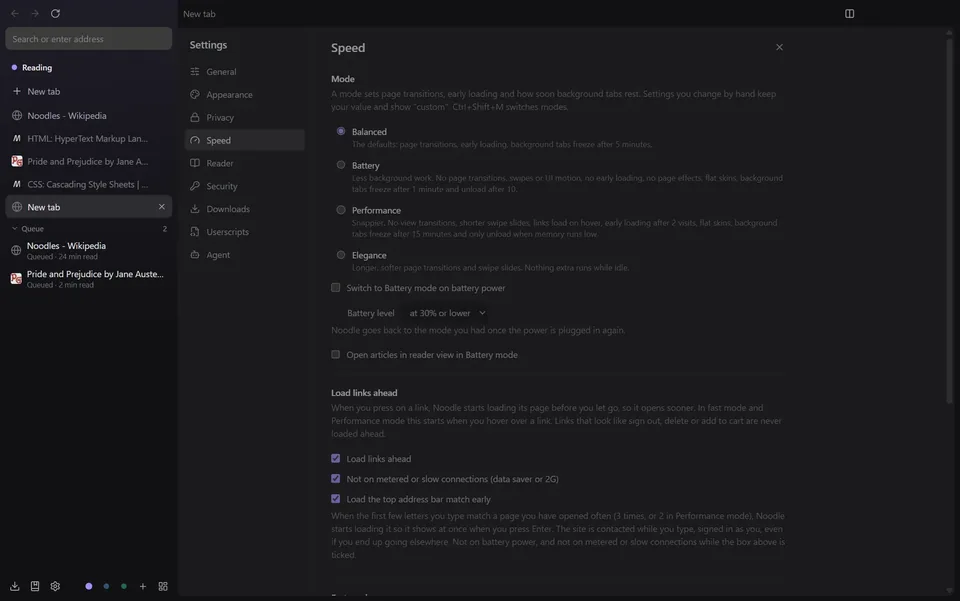Image resolution: width=960 pixels, height=601 pixels.
Task: Open the General settings section
Action: 244,72
